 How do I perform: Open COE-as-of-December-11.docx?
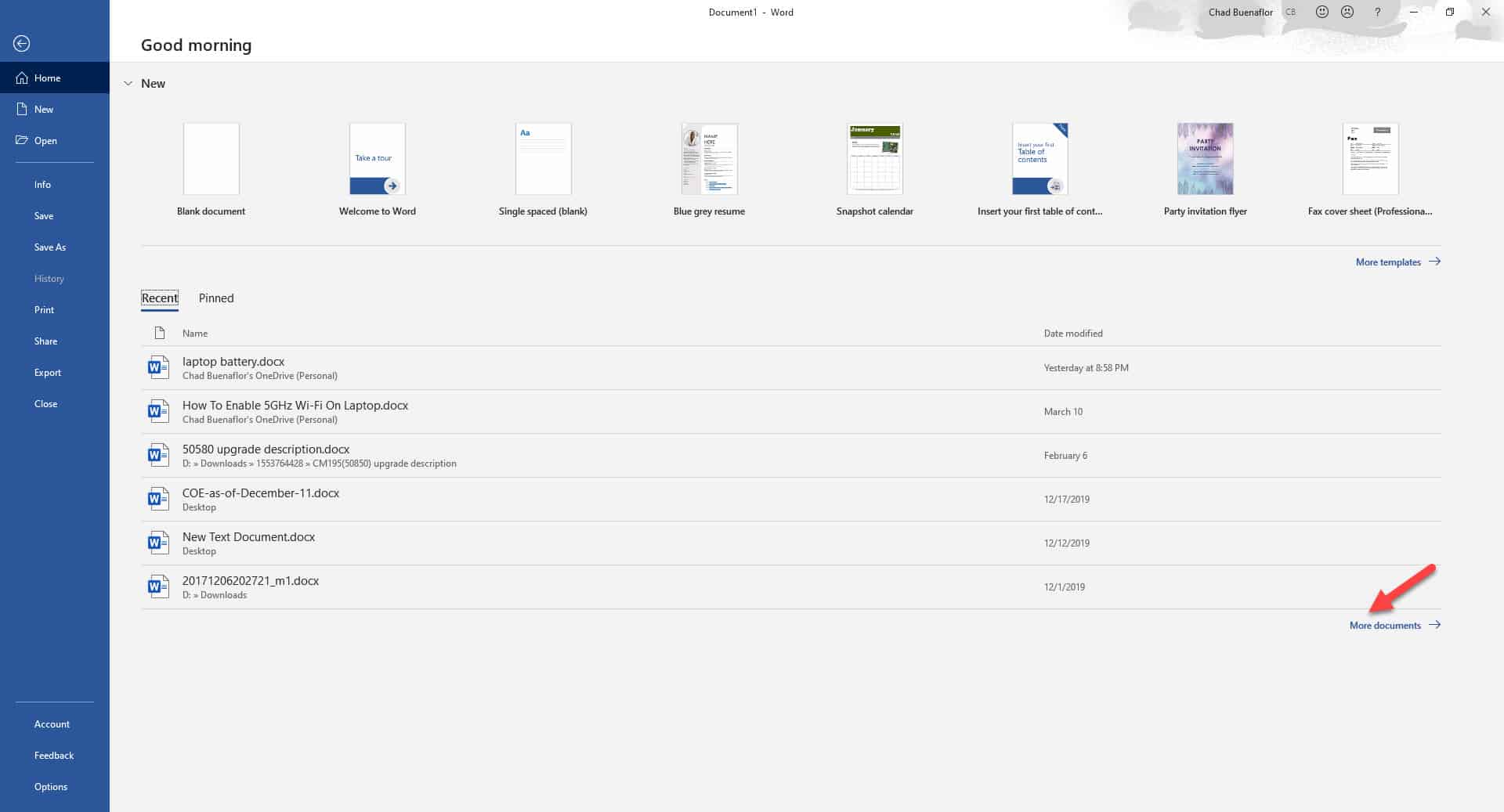(791, 499)
